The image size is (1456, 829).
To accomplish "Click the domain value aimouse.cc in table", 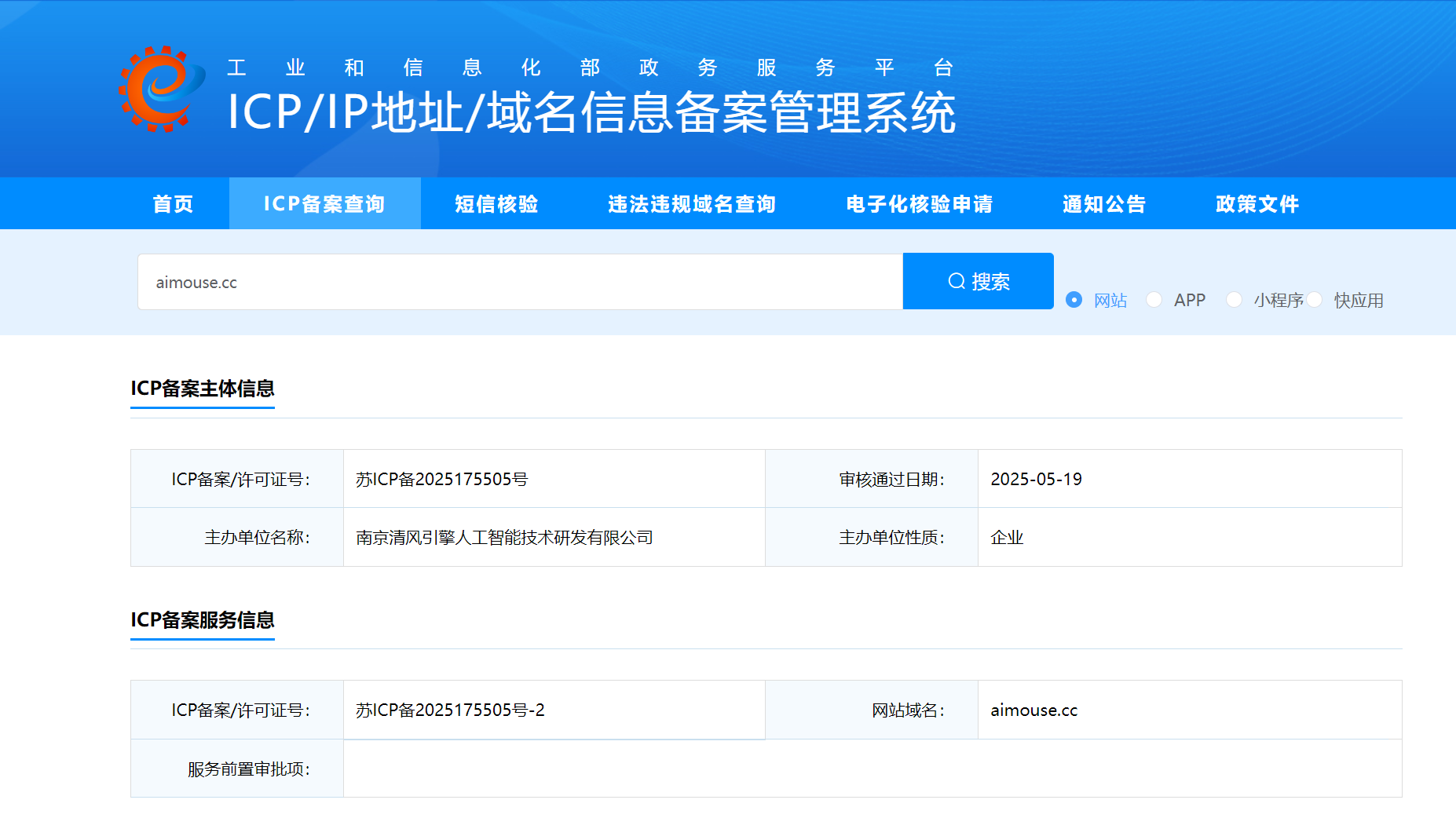I will pyautogui.click(x=1033, y=710).
